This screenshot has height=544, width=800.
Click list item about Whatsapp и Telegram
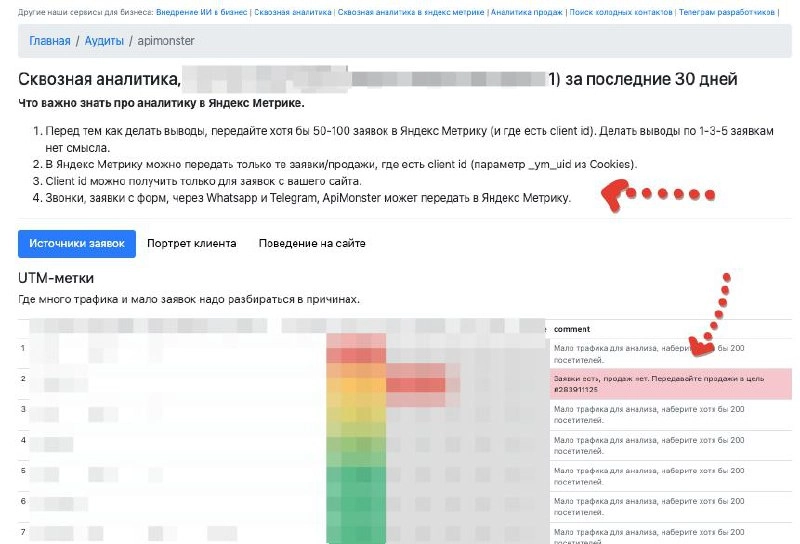coord(308,197)
